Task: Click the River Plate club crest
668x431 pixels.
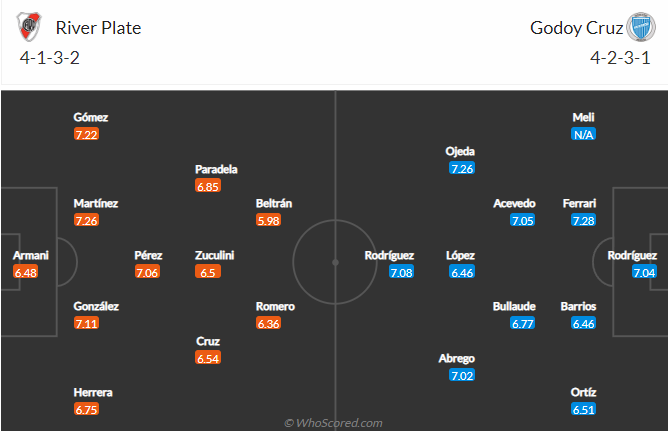Action: point(29,27)
